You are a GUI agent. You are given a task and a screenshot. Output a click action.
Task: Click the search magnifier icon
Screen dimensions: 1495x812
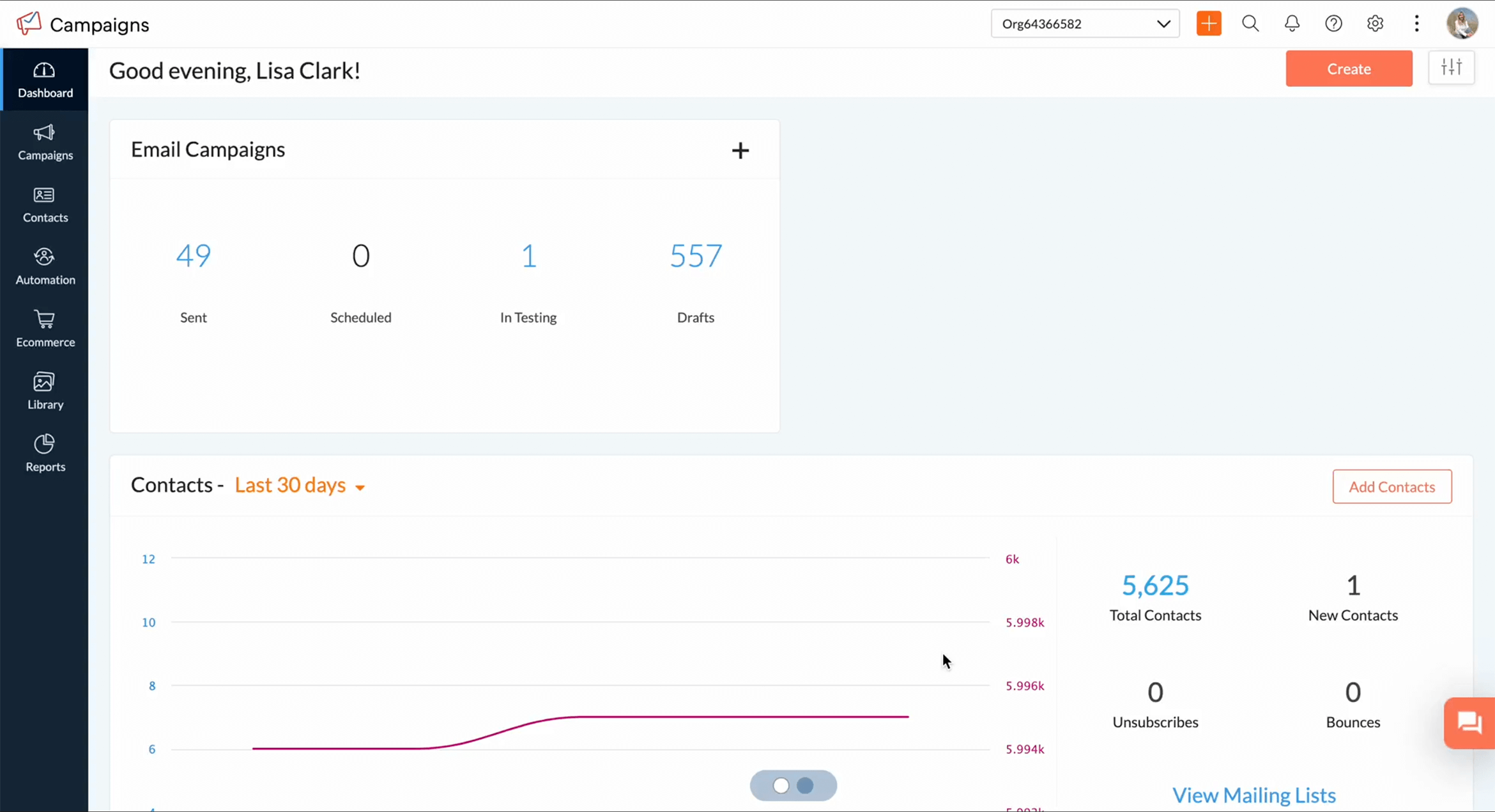(x=1250, y=24)
